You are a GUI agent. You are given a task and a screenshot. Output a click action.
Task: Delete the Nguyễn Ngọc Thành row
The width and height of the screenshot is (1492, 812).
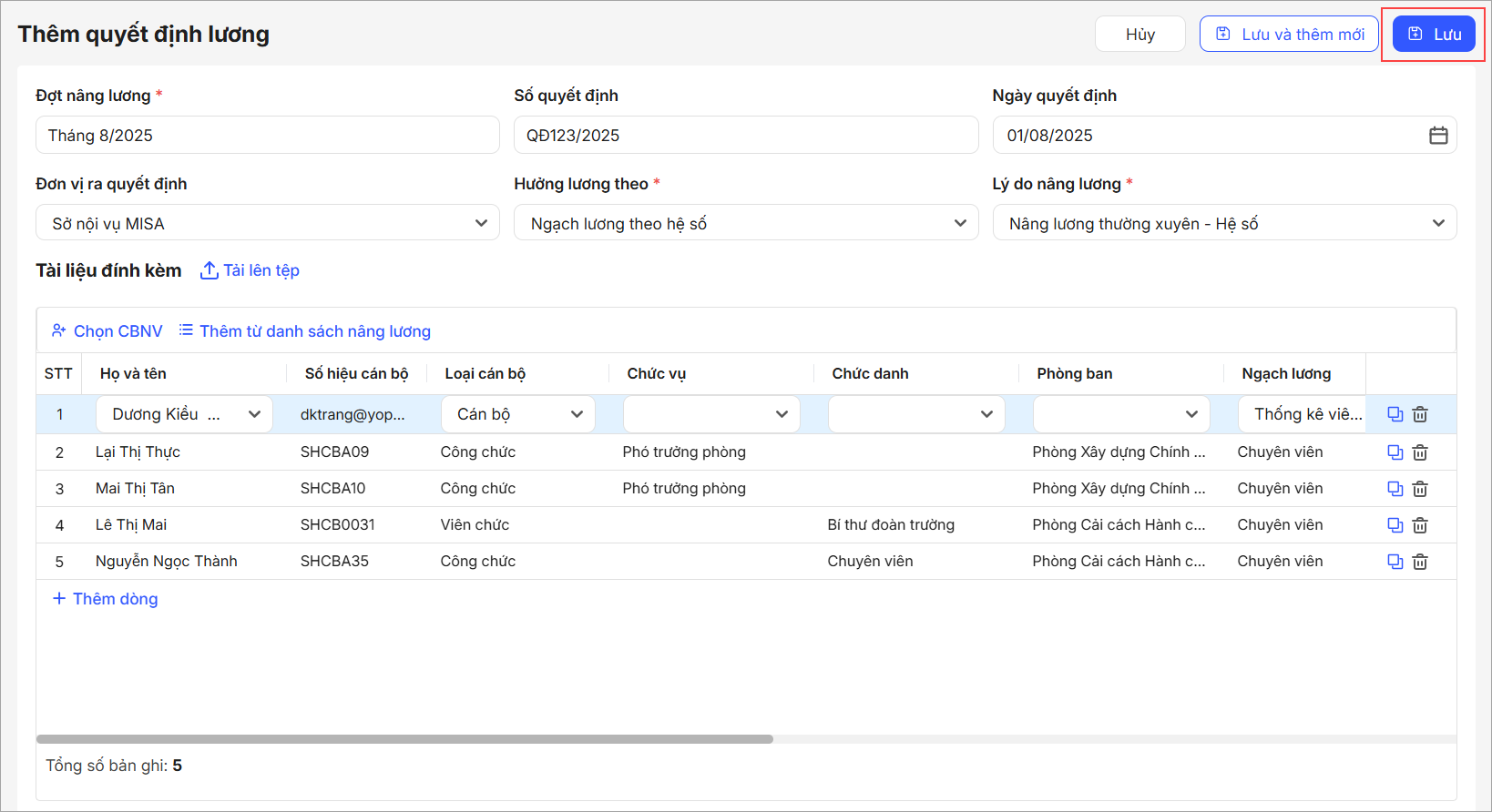point(1420,562)
